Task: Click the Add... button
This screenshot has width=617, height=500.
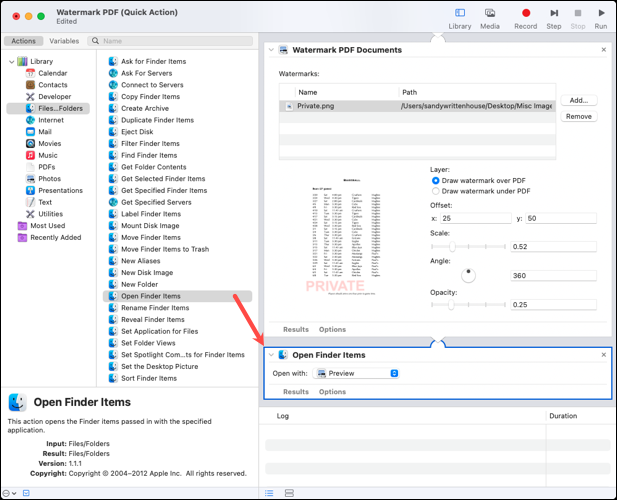Action: pos(578,100)
